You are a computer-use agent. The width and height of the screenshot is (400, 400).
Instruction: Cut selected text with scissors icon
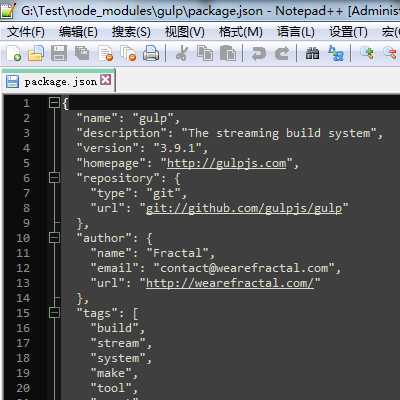tap(182, 53)
